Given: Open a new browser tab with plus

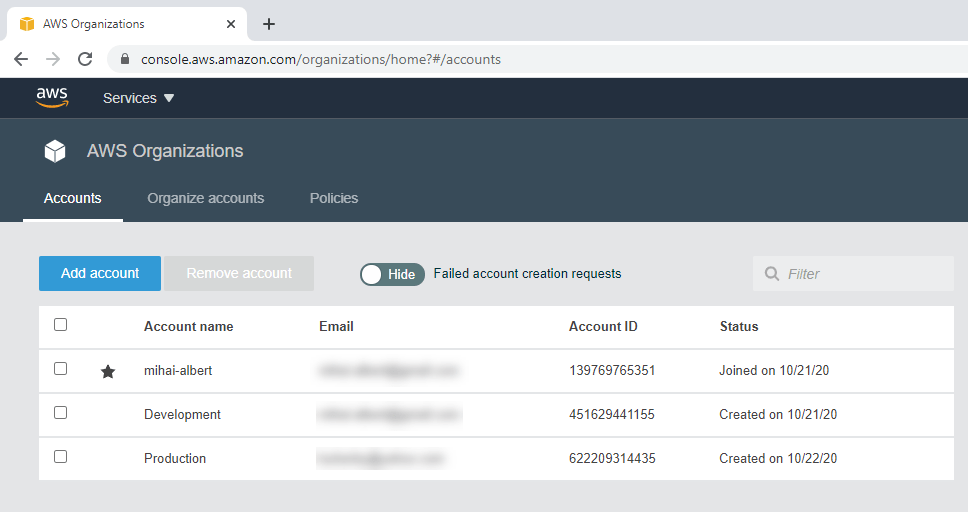Looking at the screenshot, I should click(268, 24).
